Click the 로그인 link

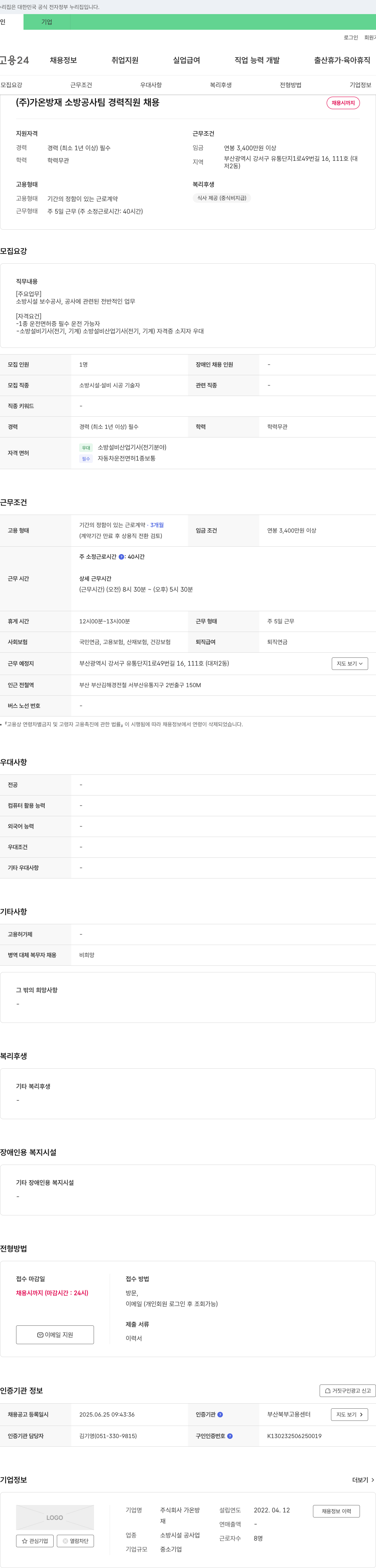click(351, 38)
